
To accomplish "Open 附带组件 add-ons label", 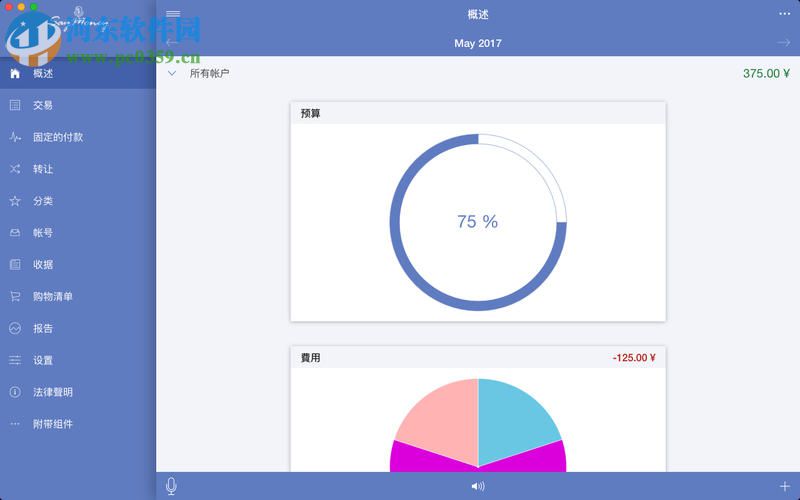I will click(x=53, y=424).
